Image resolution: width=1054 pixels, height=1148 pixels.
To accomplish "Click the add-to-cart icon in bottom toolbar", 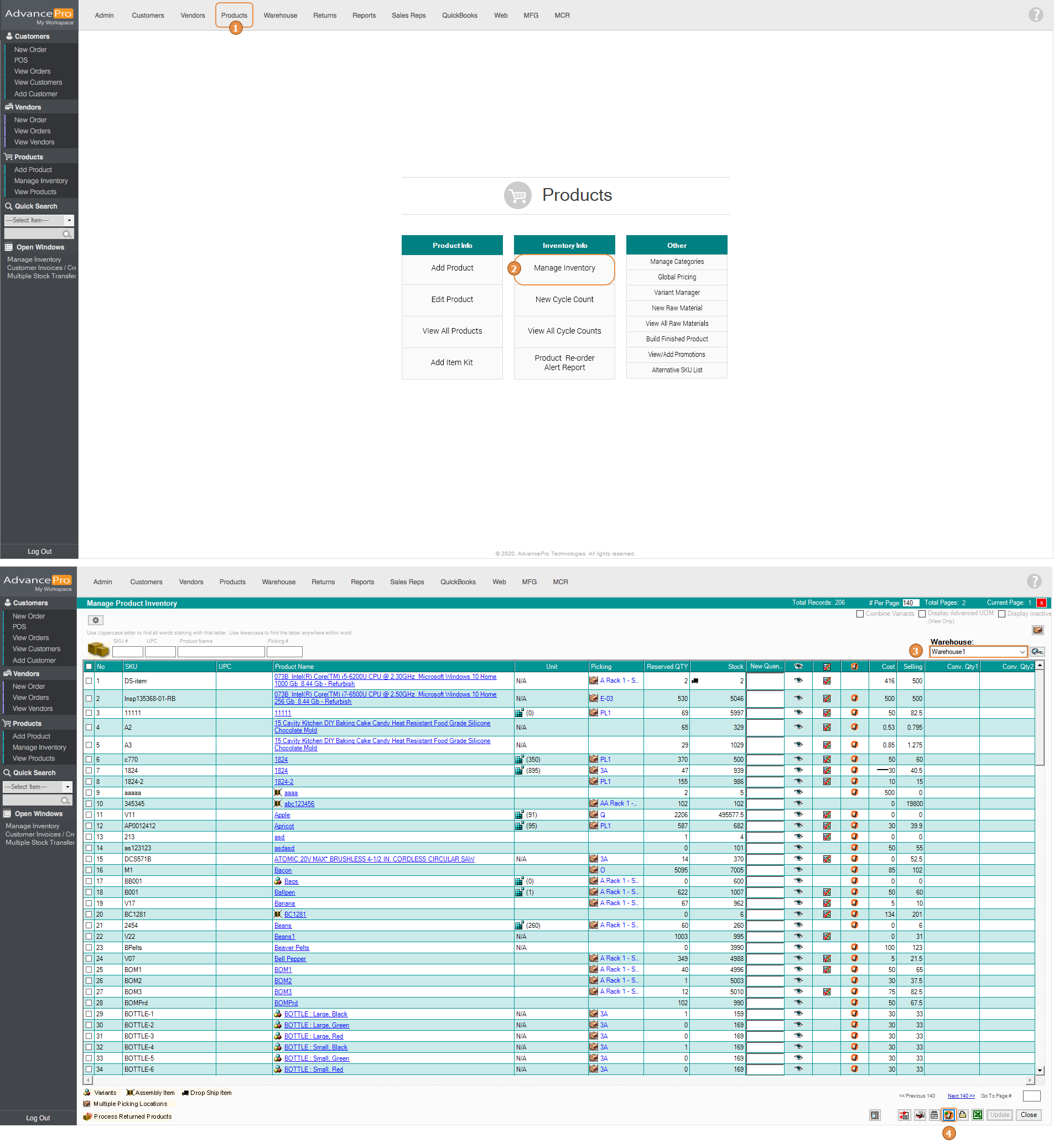I will coord(948,1115).
